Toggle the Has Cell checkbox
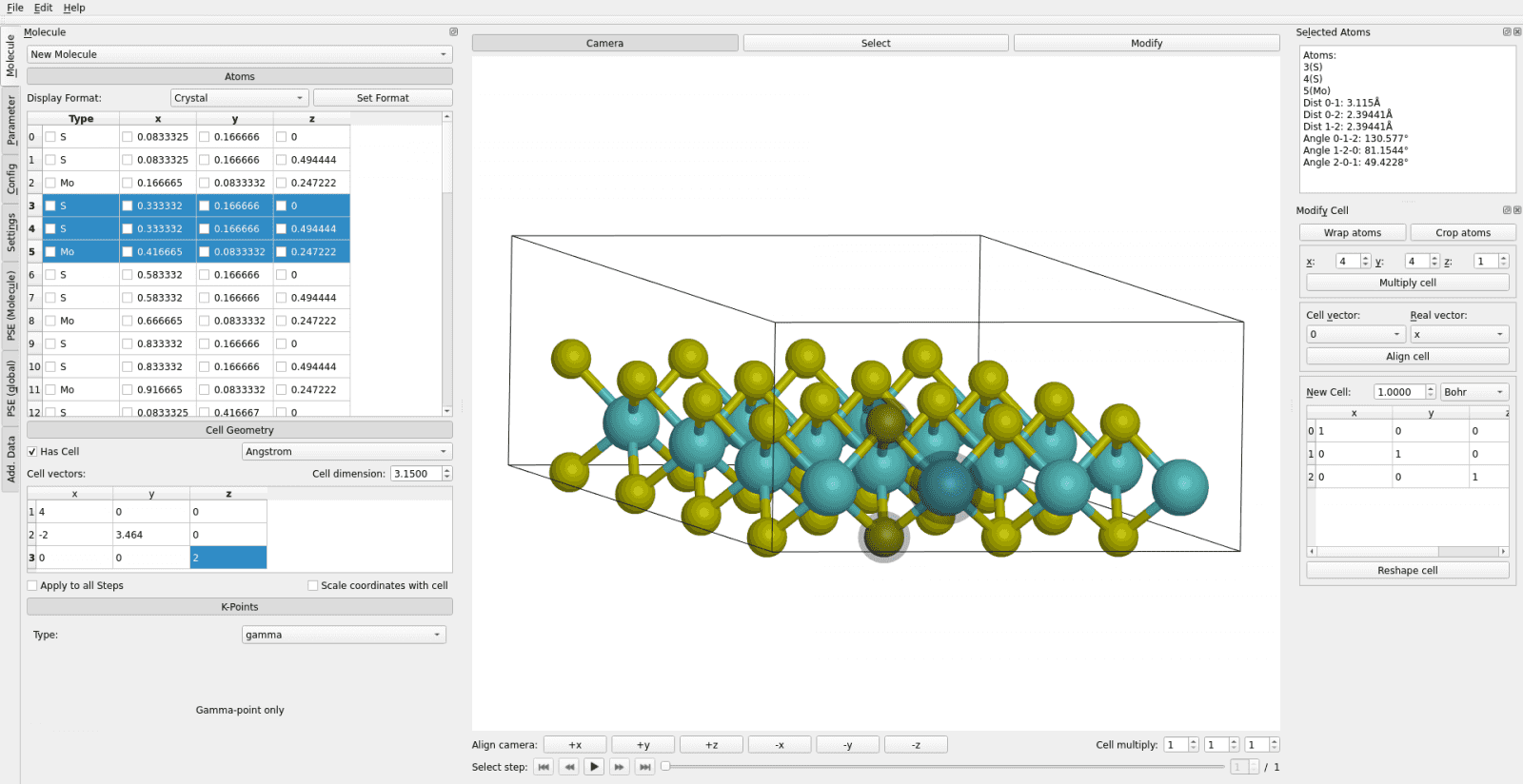This screenshot has height=784, width=1523. coord(32,452)
